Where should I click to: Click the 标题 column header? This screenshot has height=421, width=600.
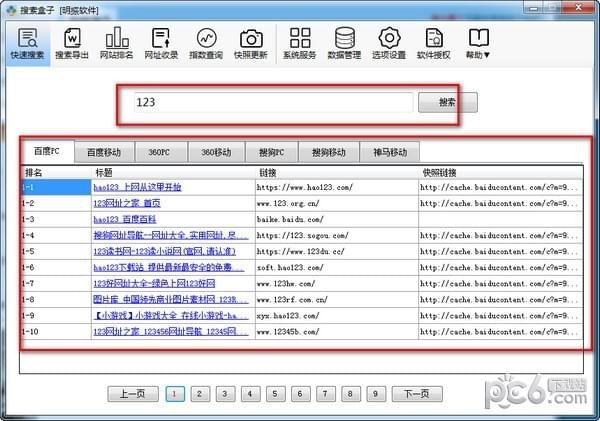point(173,173)
